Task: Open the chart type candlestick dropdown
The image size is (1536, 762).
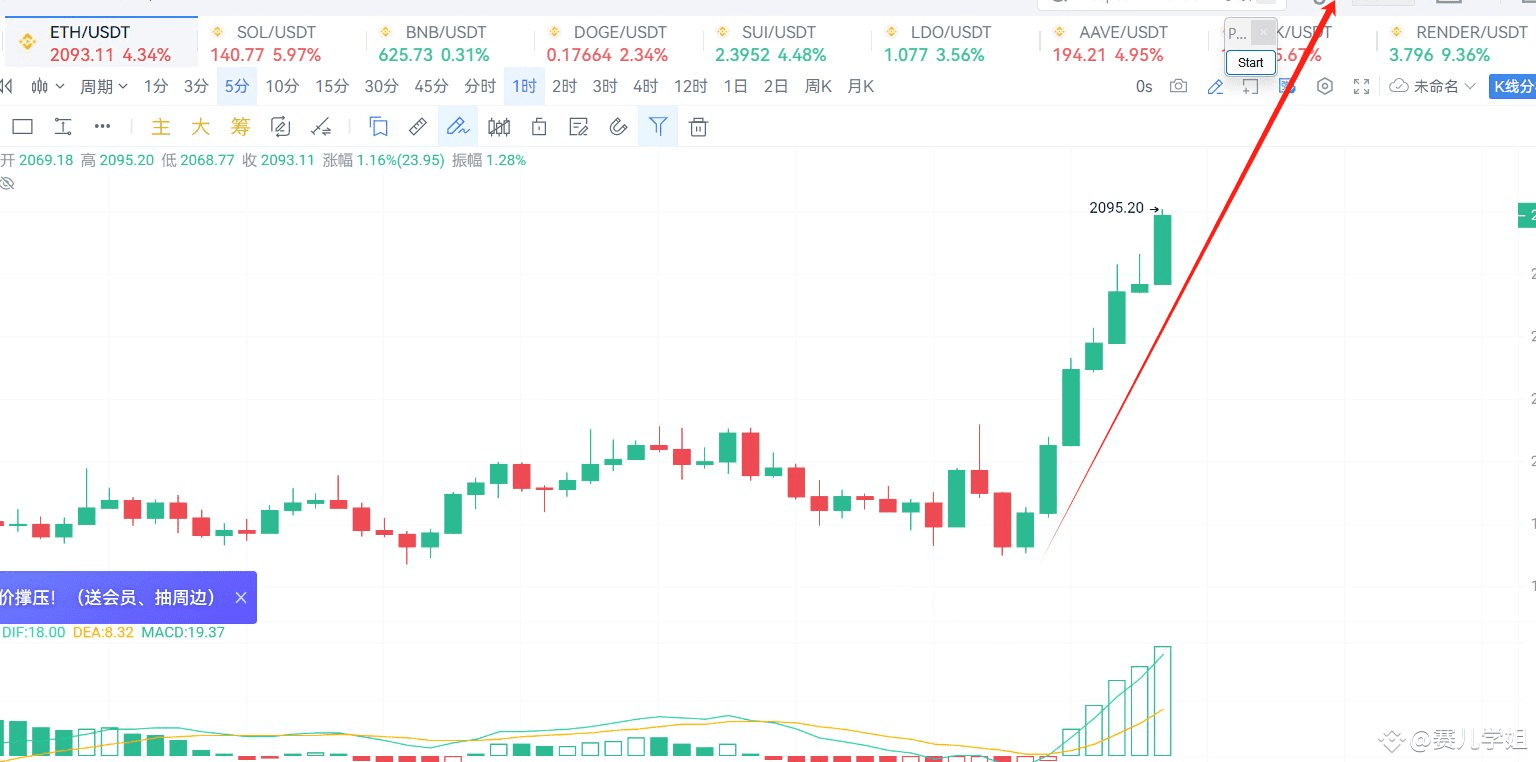Action: pos(47,87)
